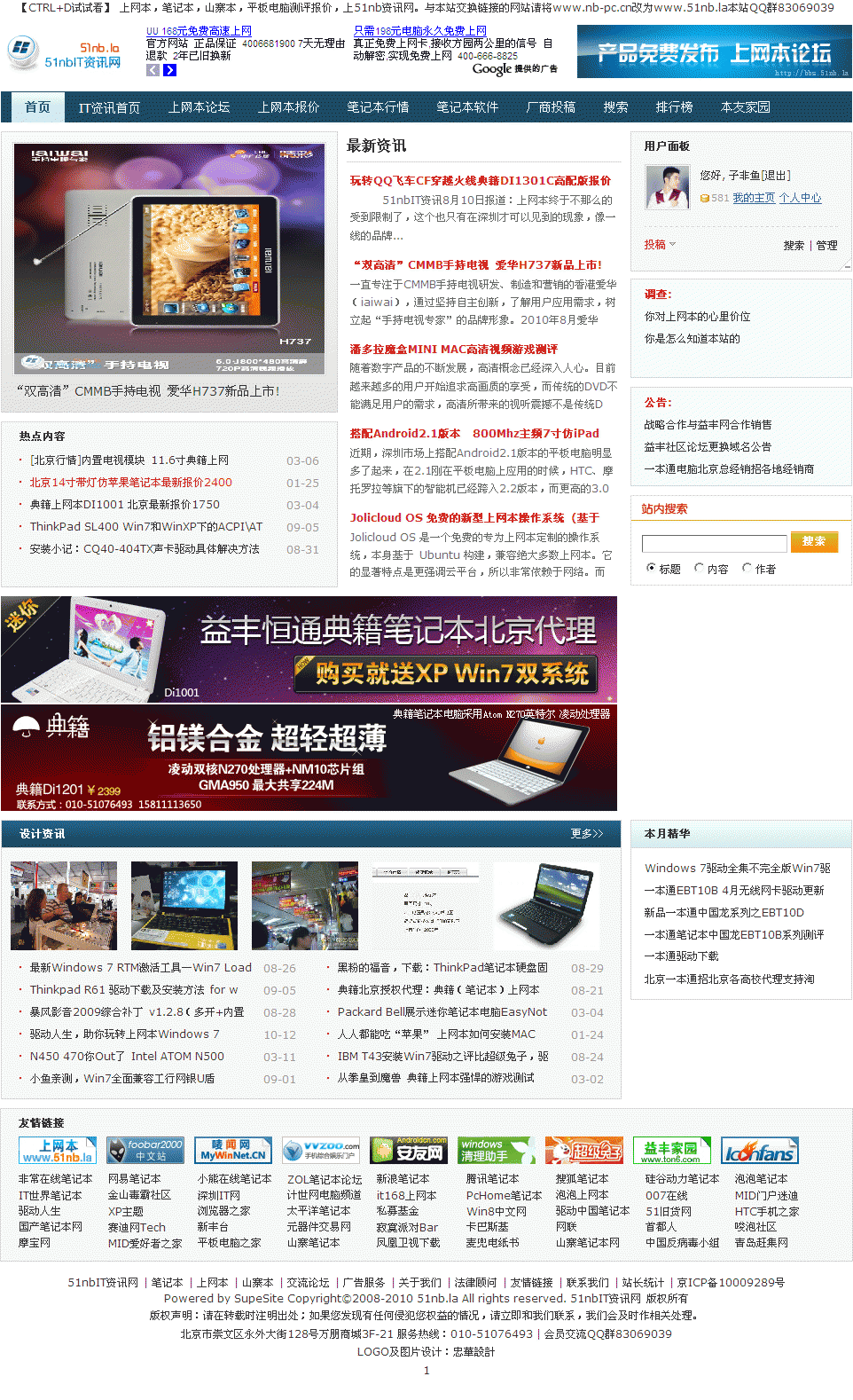Click the 爱华H737 tablet featured image
Image resolution: width=853 pixels, height=1400 pixels.
[168, 259]
